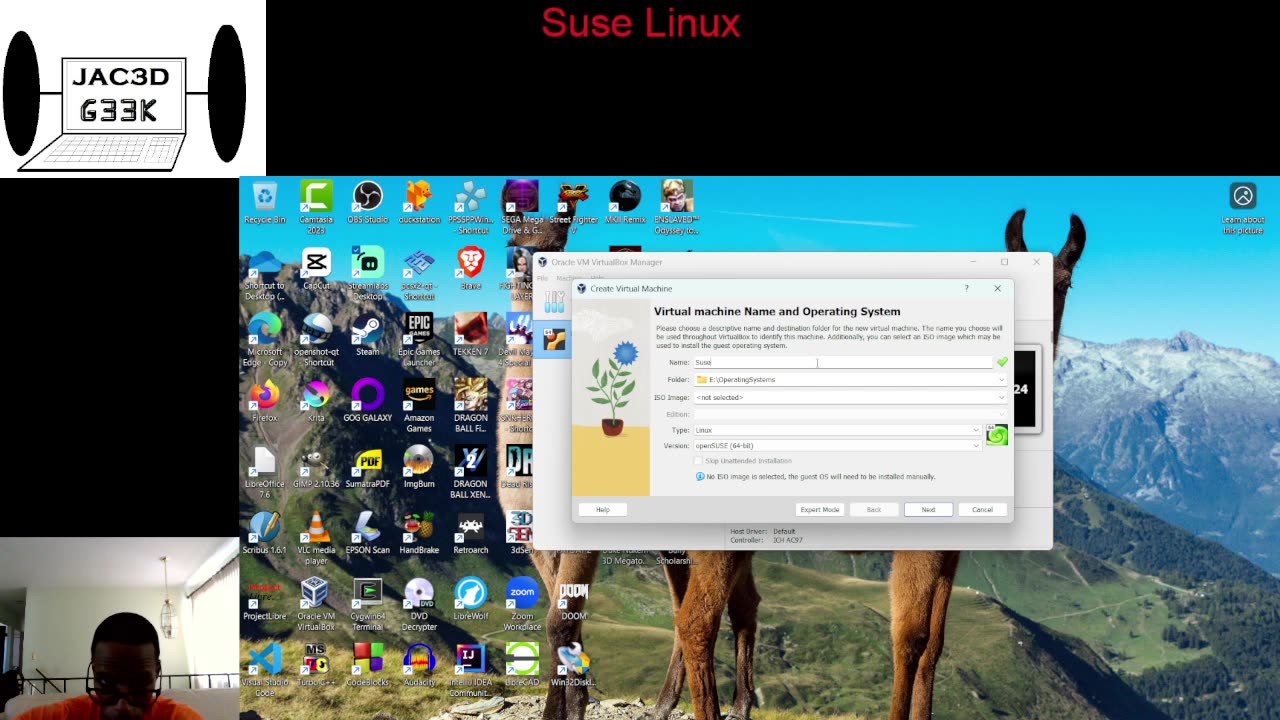Open the Scribus 1.6.1 desktop icon
The image size is (1280, 720).
(x=264, y=533)
